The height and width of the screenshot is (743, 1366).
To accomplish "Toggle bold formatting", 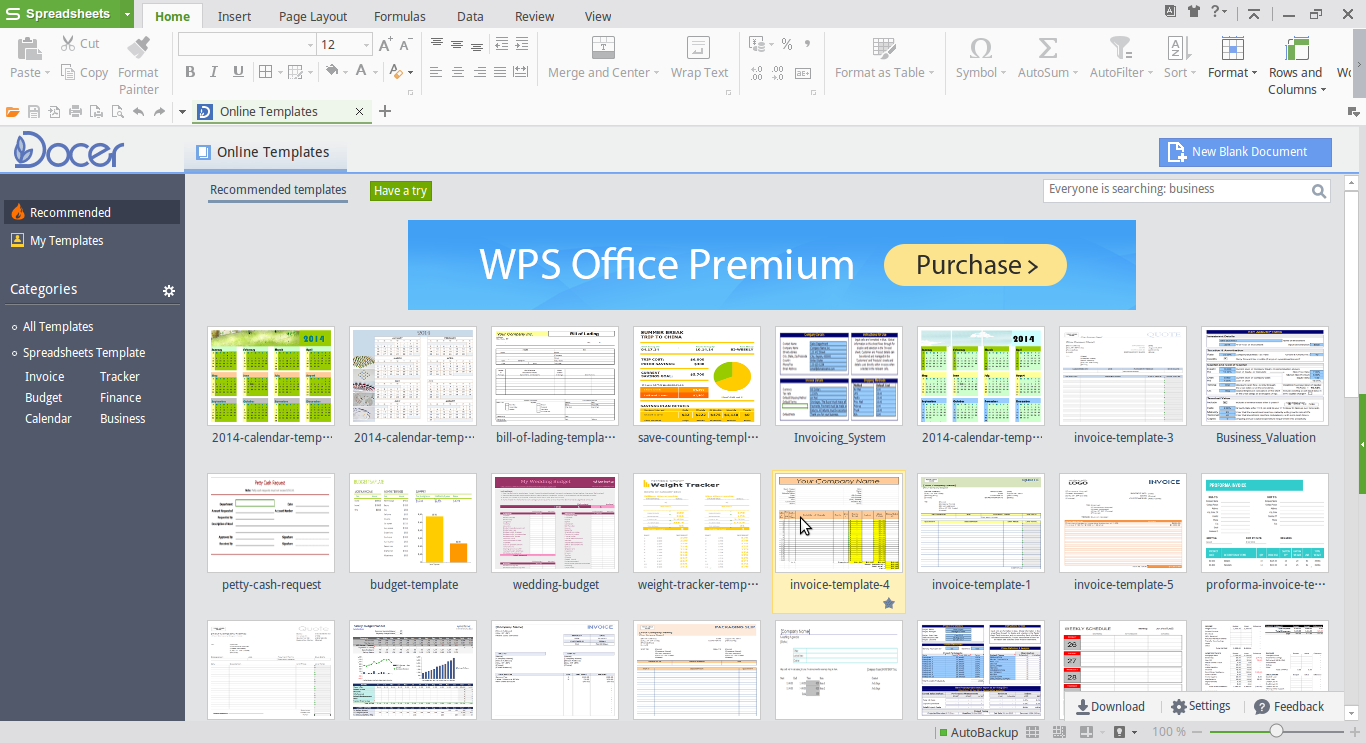I will point(190,71).
